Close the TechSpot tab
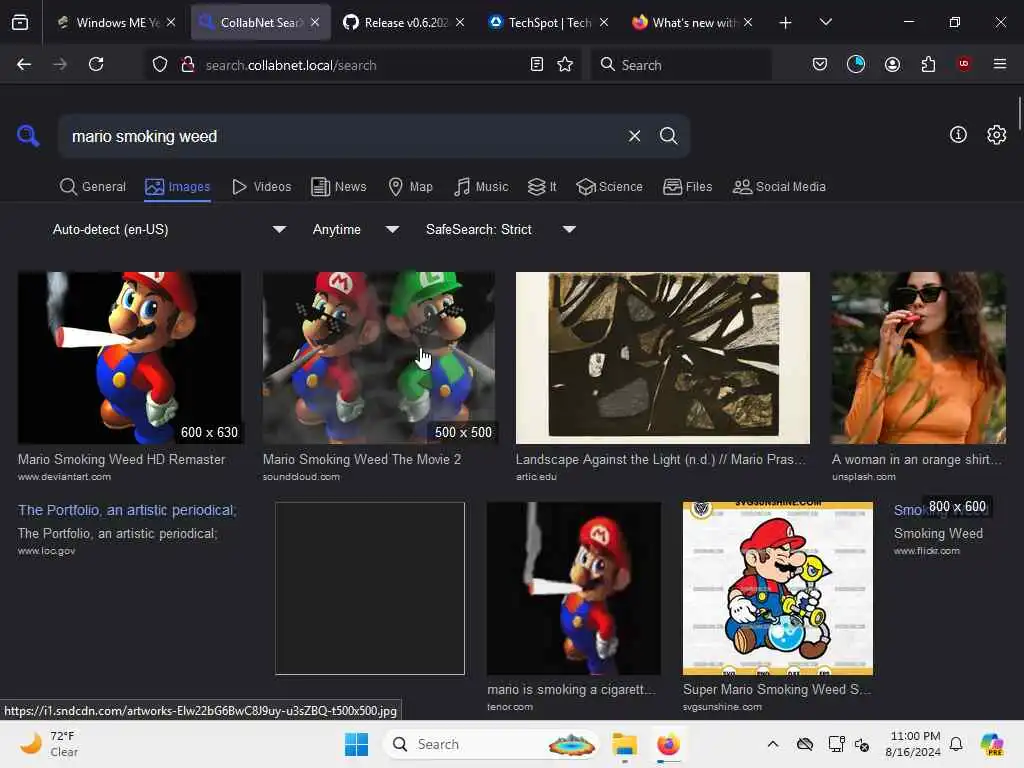Viewport: 1024px width, 768px height. coord(604,22)
